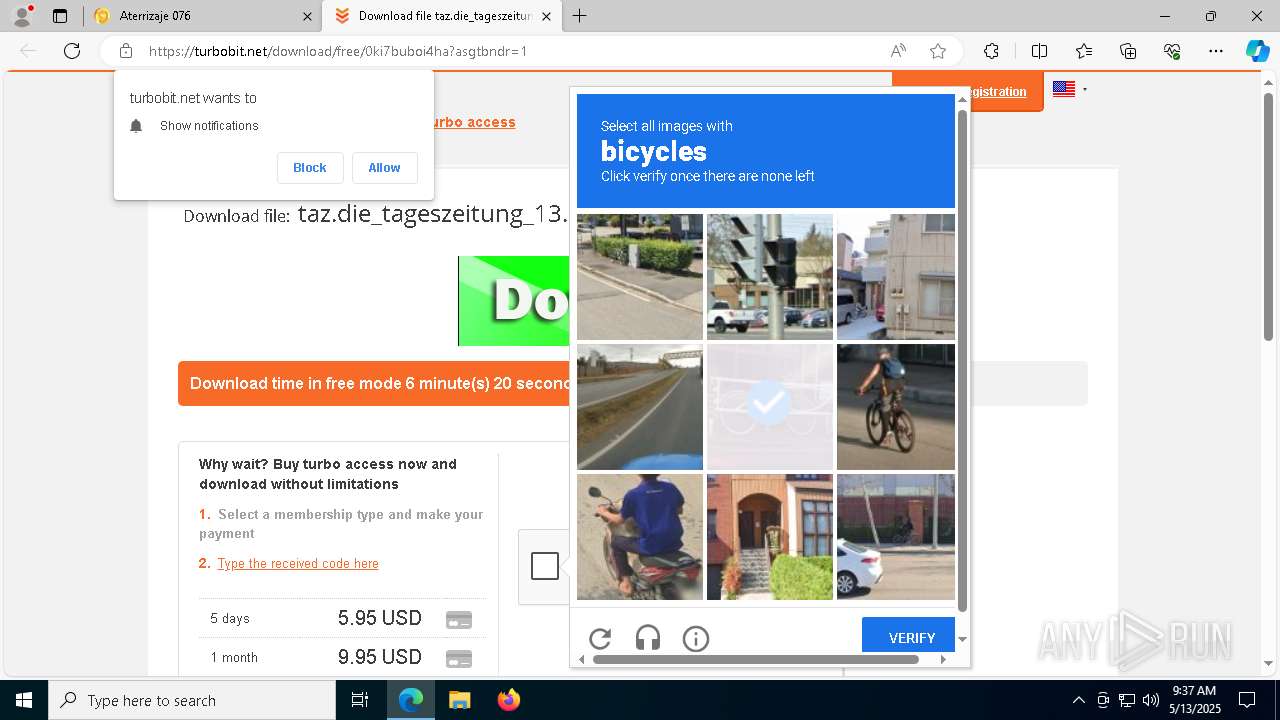
Task: Tick the reCAPTCHA checkbox
Action: tap(545, 566)
